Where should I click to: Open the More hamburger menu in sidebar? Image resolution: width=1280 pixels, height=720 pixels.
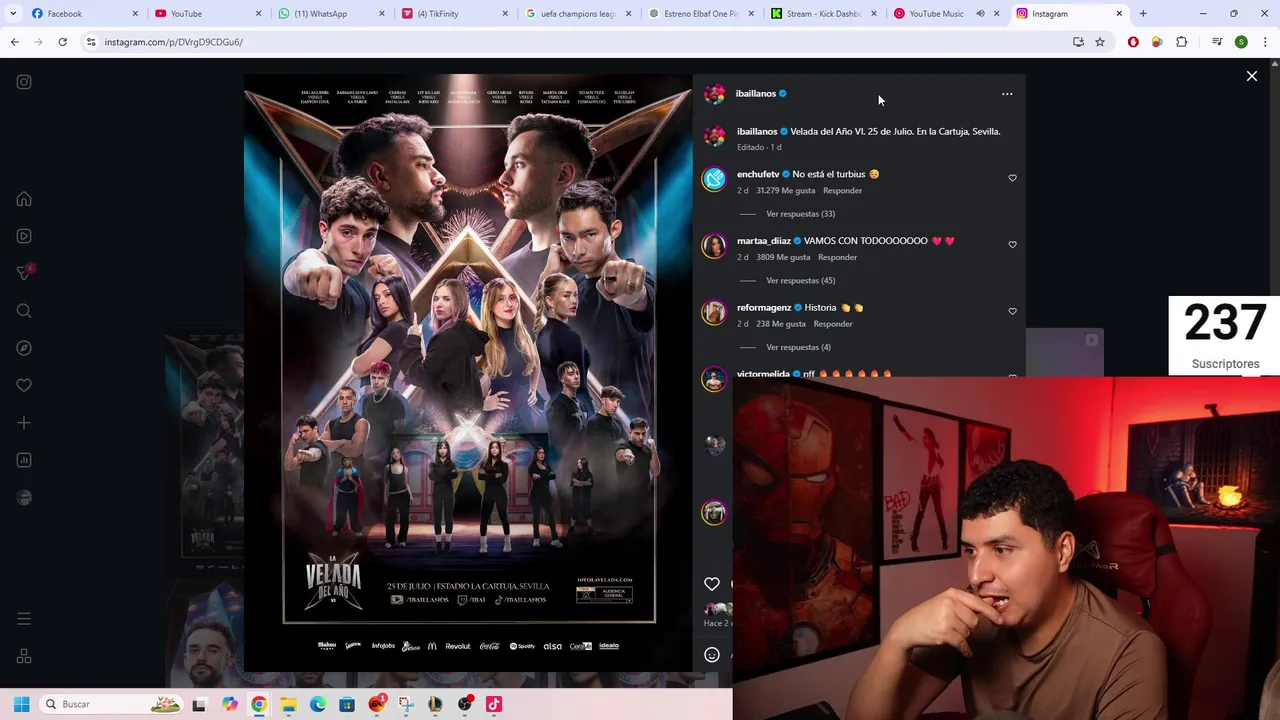tap(24, 619)
